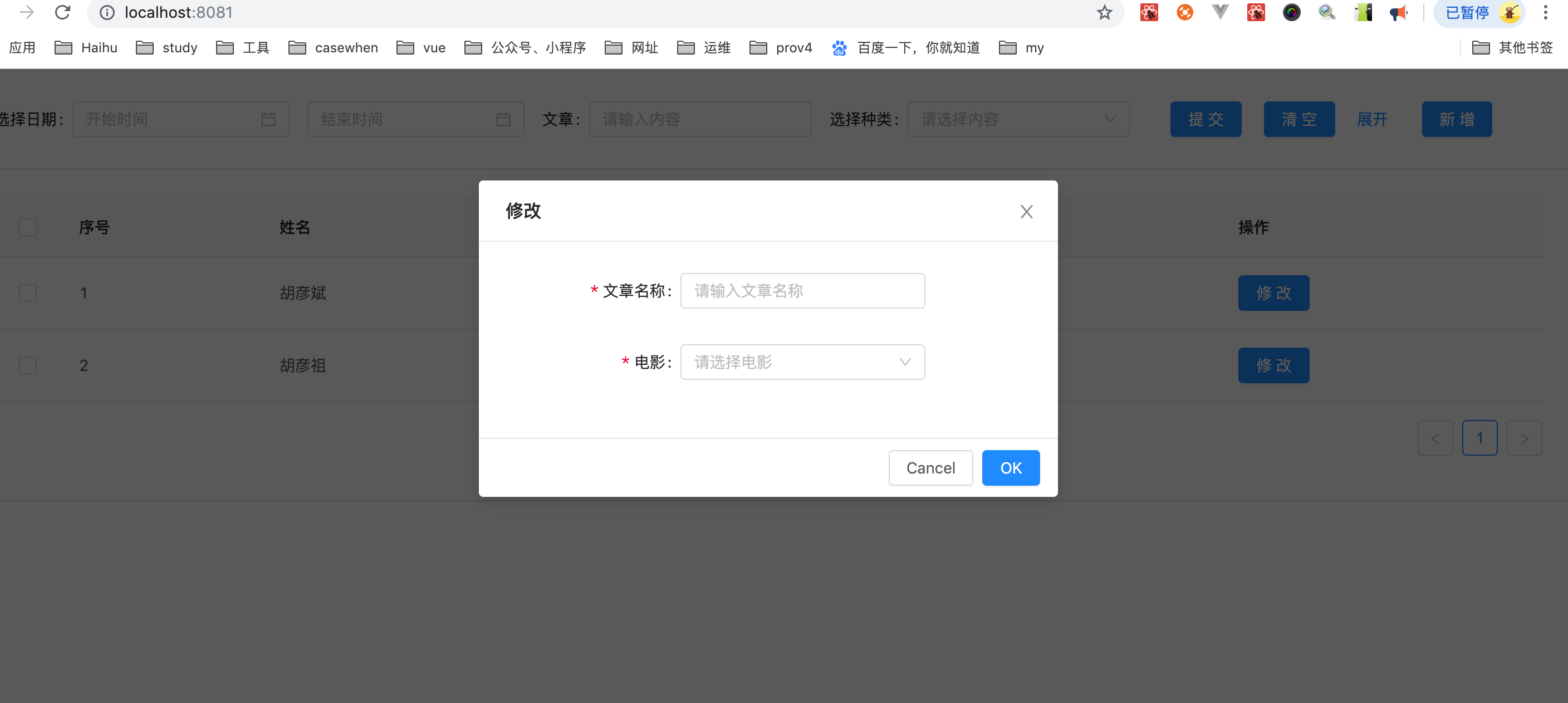Open Chrome's three-dot menu
The height and width of the screenshot is (703, 1568).
[1546, 12]
